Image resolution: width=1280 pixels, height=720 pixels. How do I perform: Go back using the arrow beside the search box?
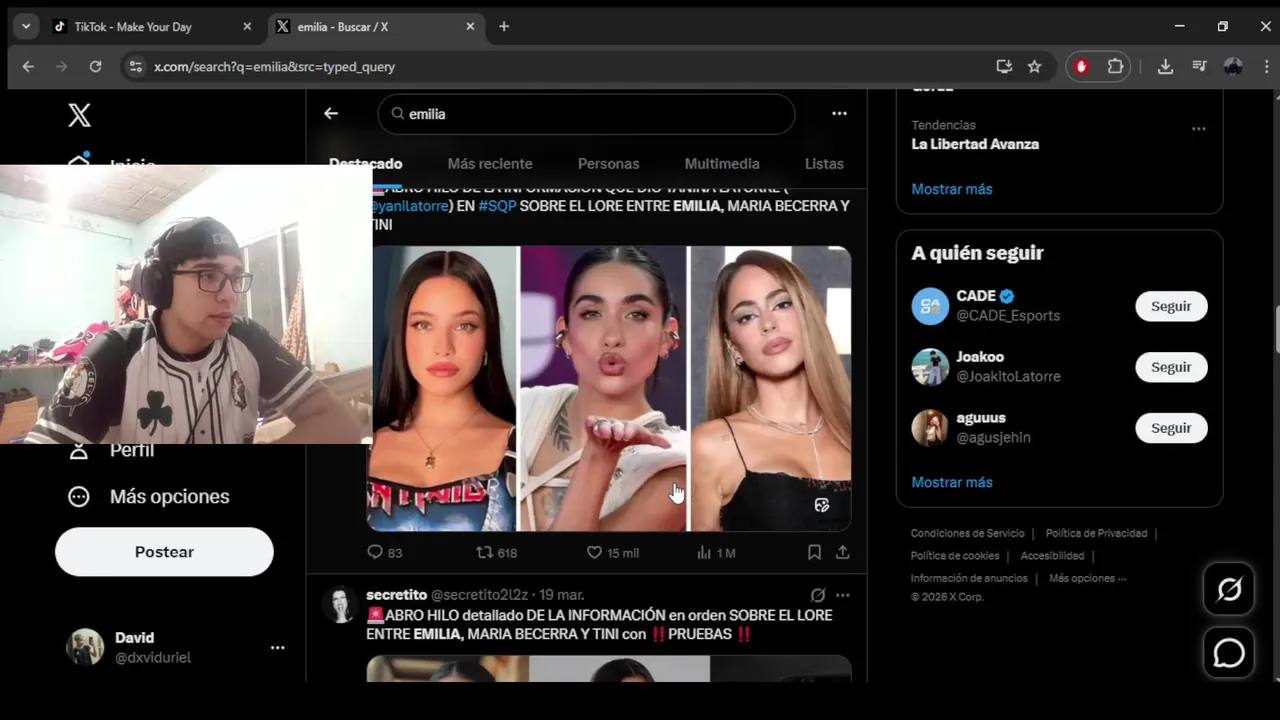(331, 114)
